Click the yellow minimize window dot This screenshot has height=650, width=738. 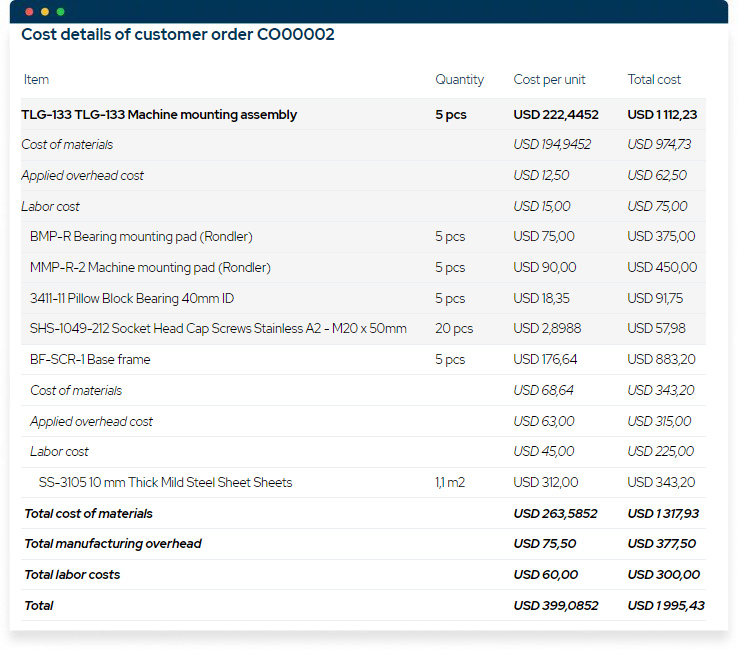[45, 12]
